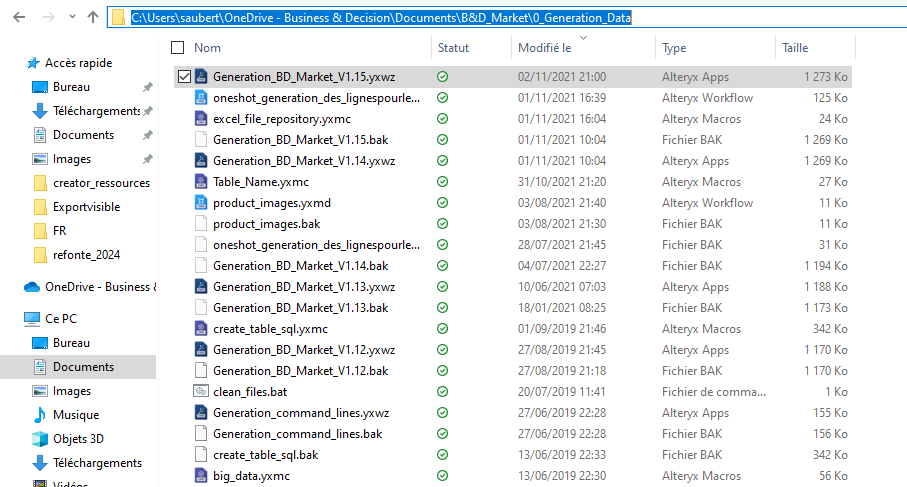Open Musique under Ce PC
This screenshot has height=487, width=907.
pos(76,415)
